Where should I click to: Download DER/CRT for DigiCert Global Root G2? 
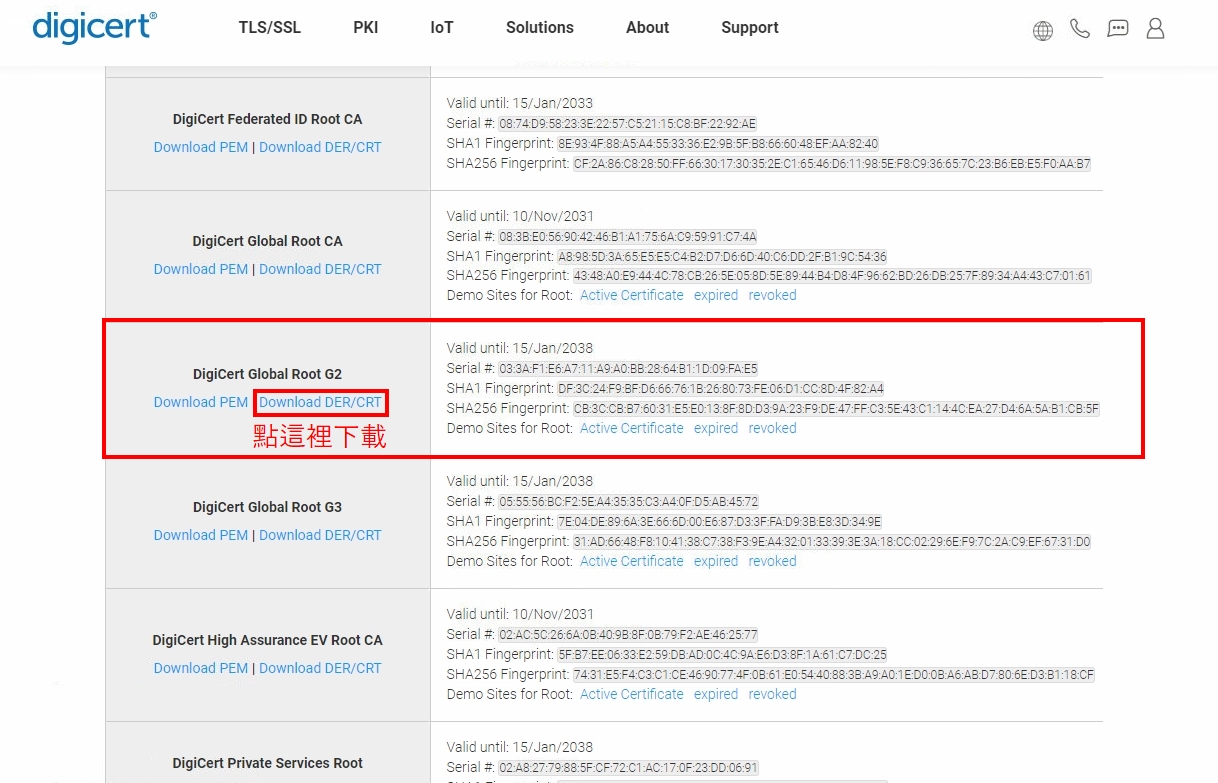(320, 402)
